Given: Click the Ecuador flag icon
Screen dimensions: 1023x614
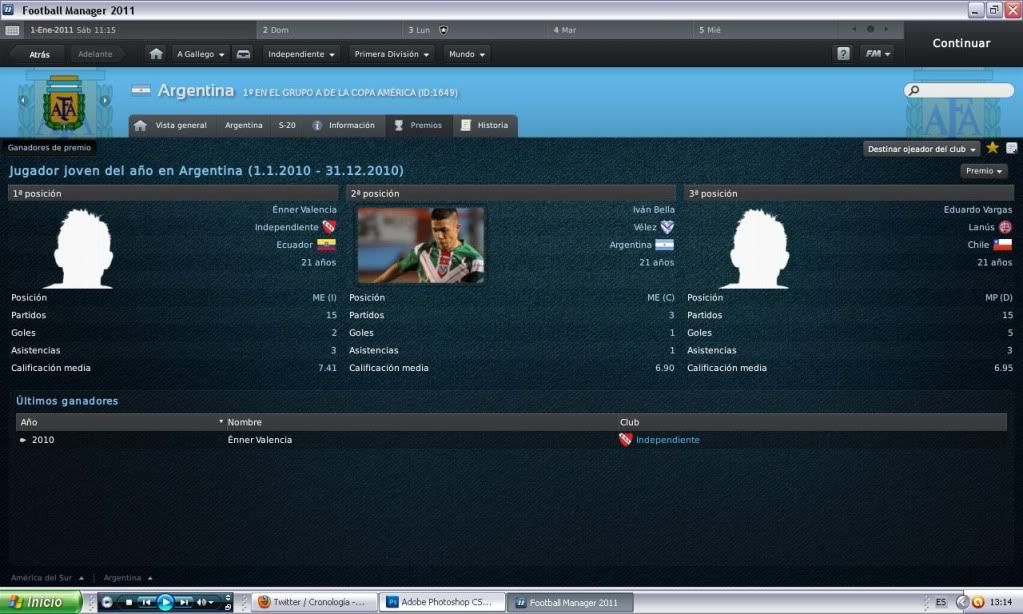Looking at the screenshot, I should [326, 245].
